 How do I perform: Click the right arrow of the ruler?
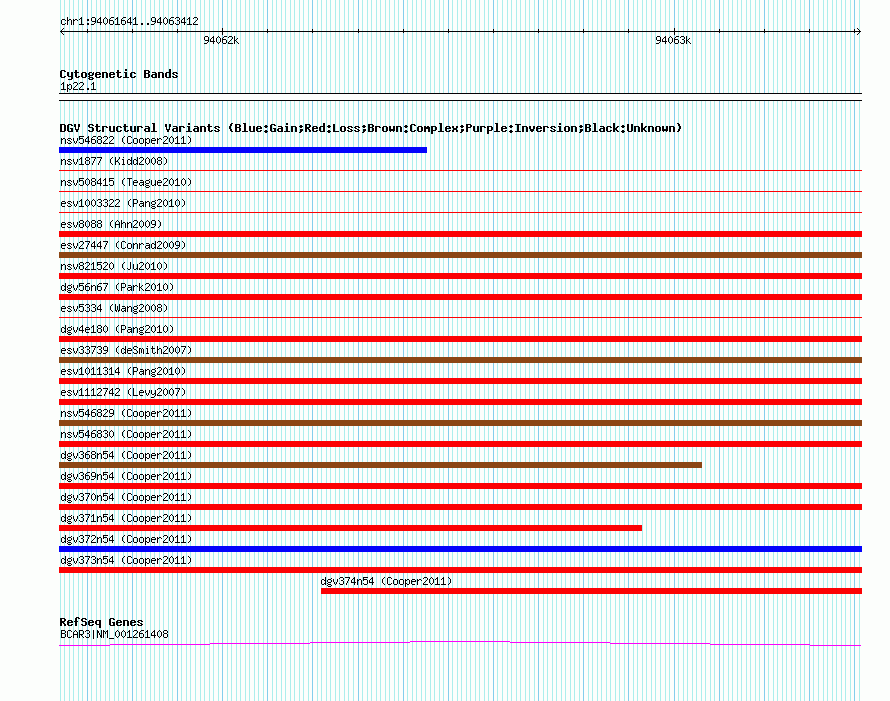(x=858, y=32)
